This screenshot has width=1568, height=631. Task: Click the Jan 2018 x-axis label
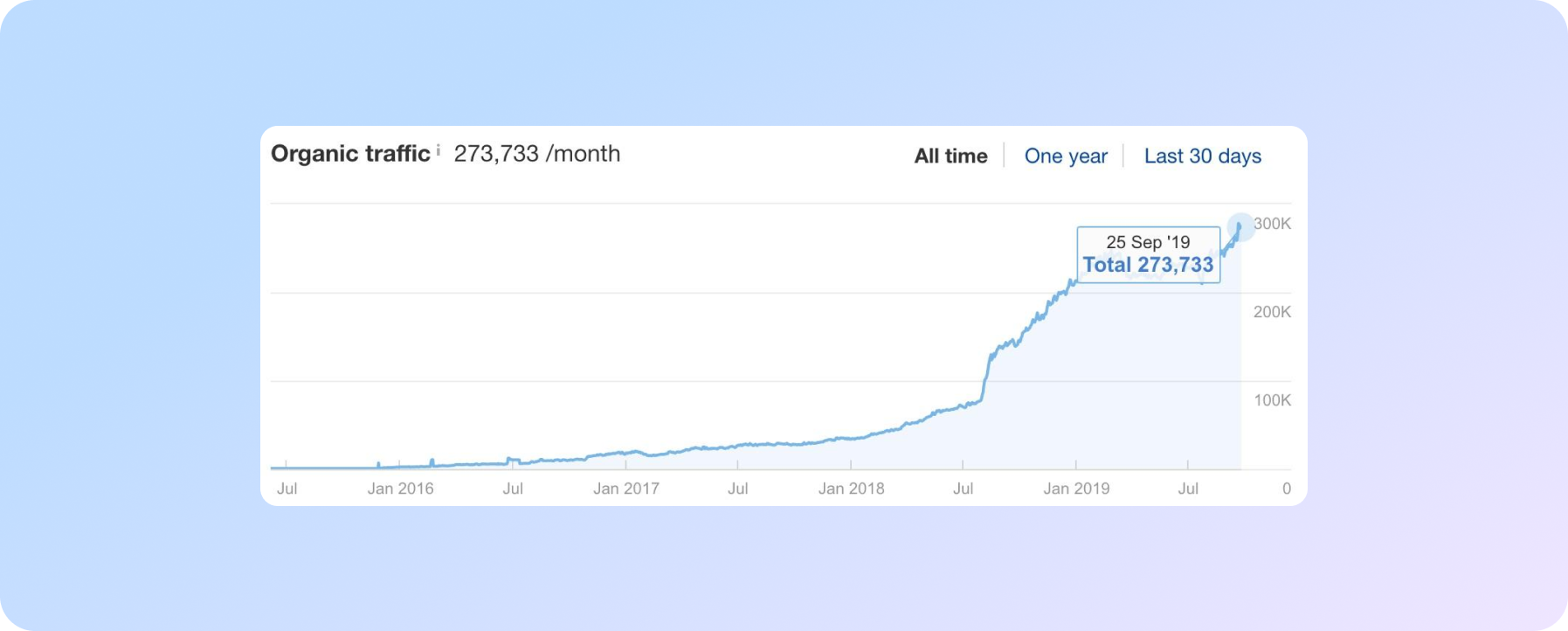(x=851, y=489)
